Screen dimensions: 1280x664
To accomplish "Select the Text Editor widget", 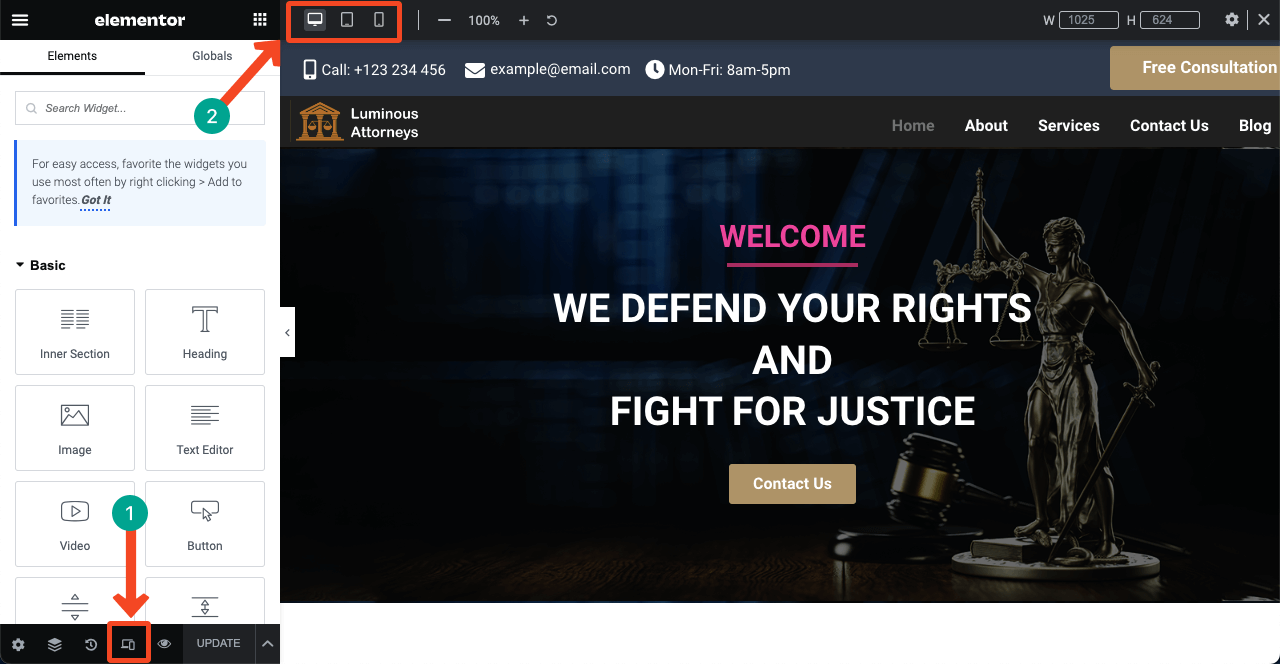I will click(205, 428).
